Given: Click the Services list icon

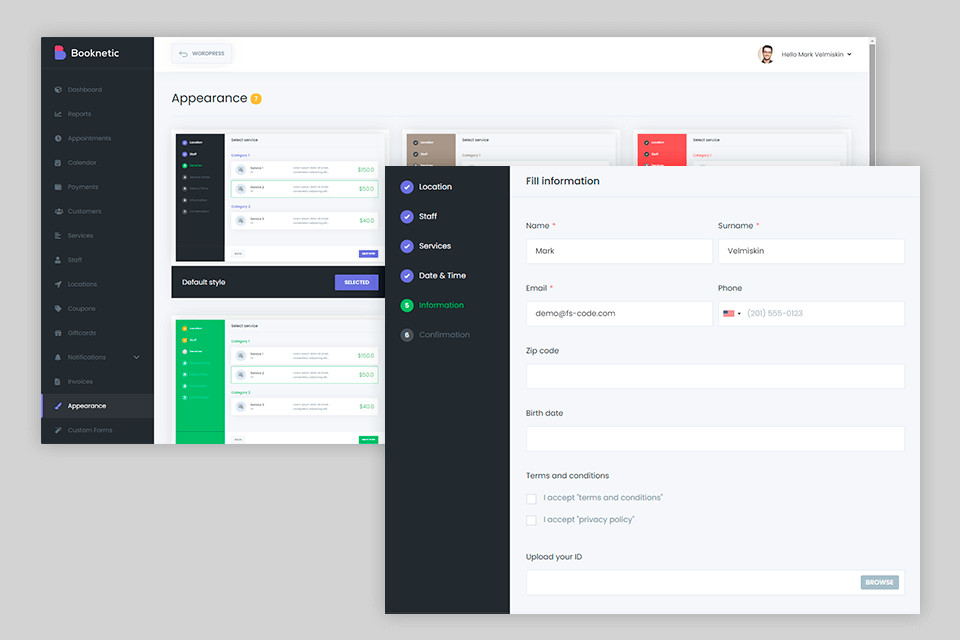Looking at the screenshot, I should coord(58,236).
